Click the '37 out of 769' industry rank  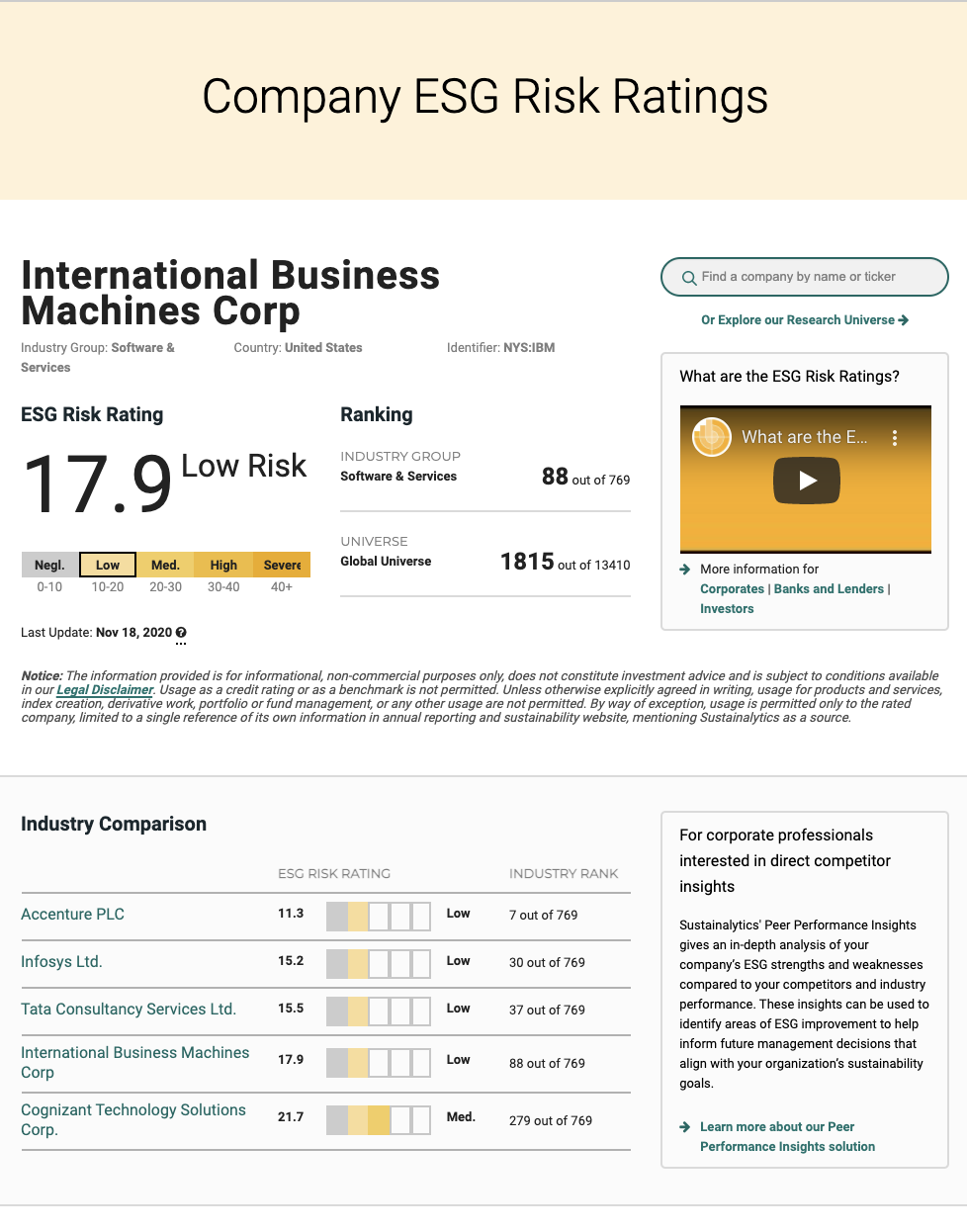pos(547,1011)
